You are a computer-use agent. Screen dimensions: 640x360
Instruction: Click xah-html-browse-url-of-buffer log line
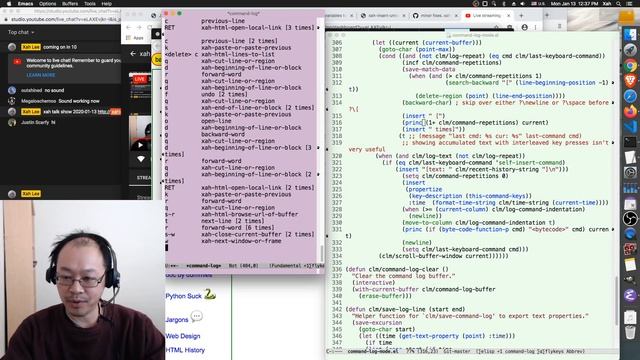249,214
